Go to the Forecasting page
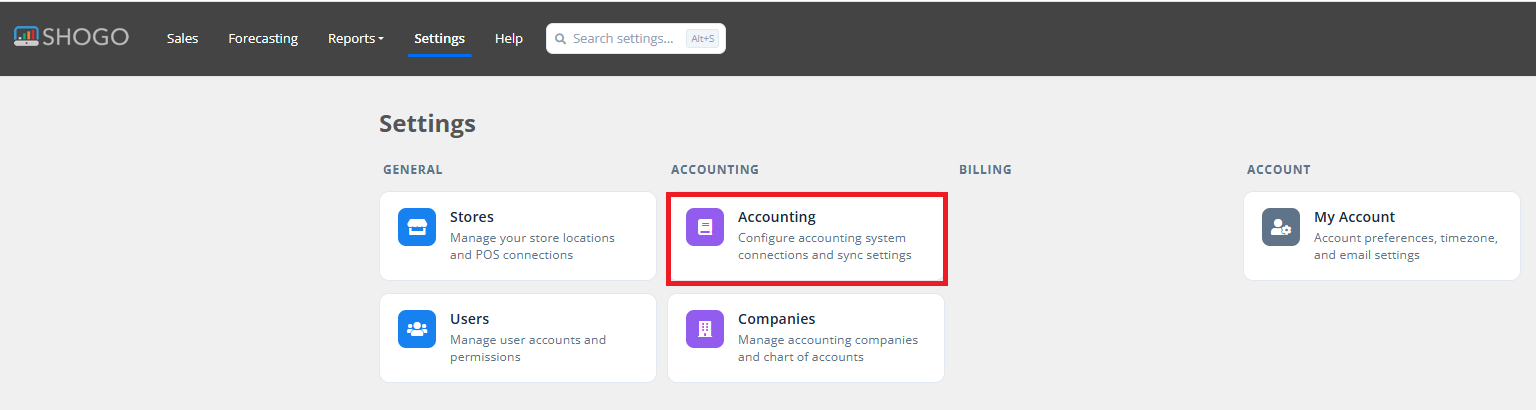This screenshot has width=1536, height=410. click(263, 38)
